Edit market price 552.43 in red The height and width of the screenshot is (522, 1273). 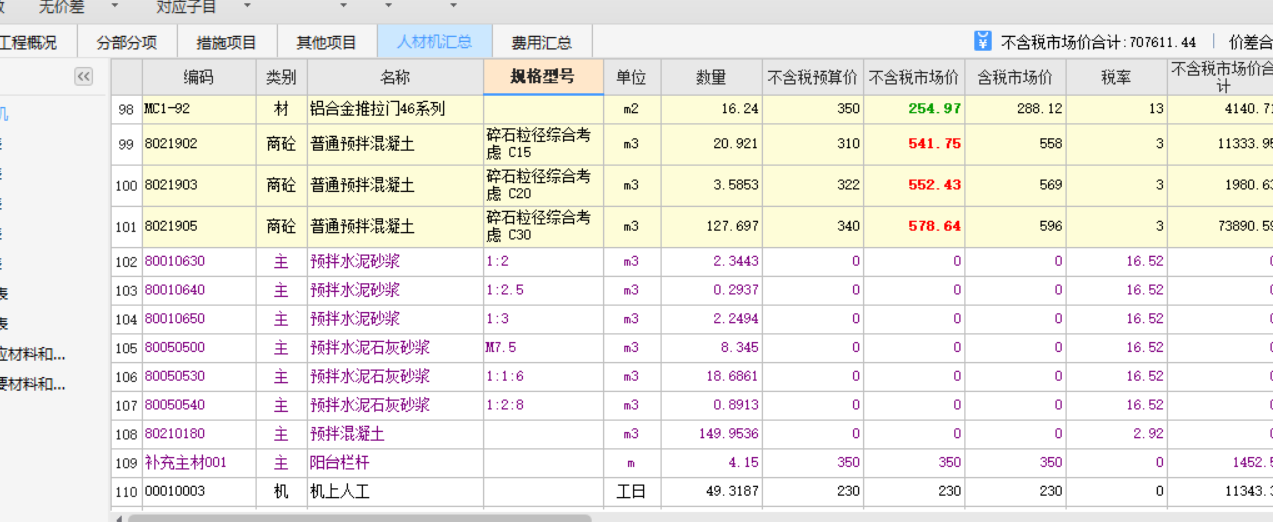coord(914,185)
